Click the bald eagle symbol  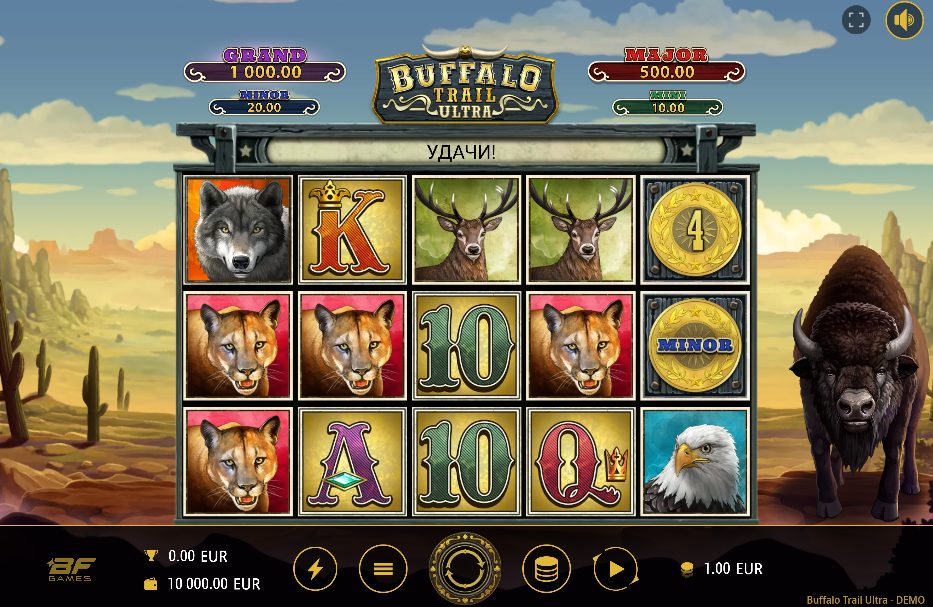[x=695, y=462]
